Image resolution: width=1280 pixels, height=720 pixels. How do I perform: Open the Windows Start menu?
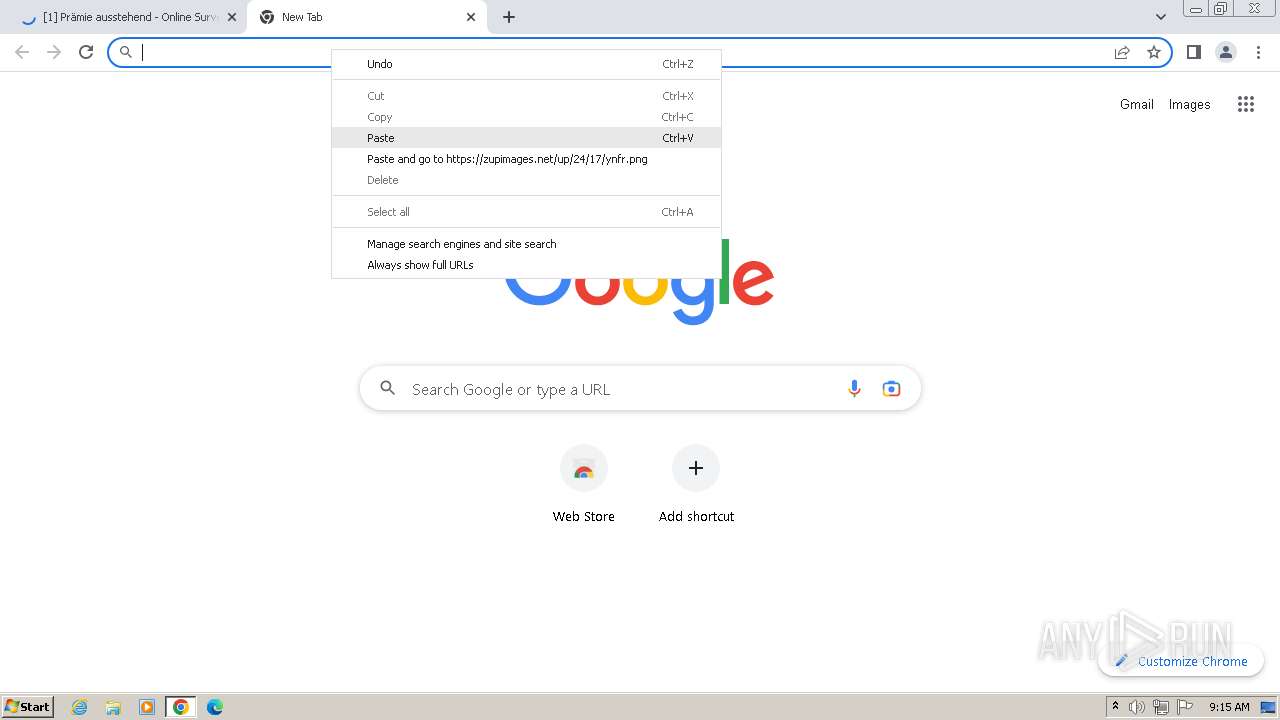coord(28,706)
